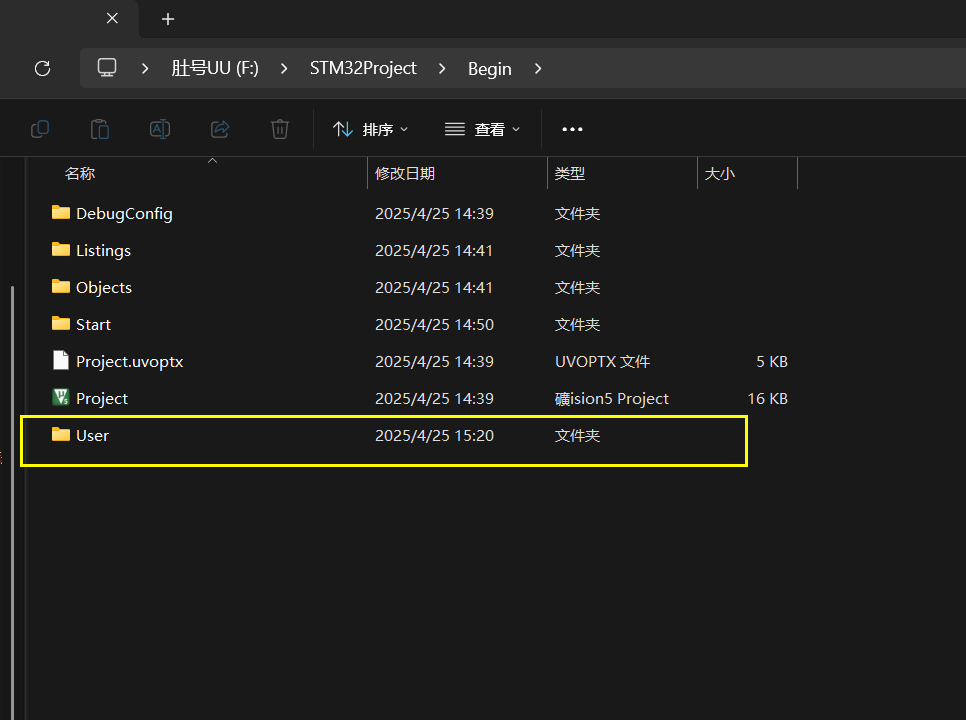966x720 pixels.
Task: Open the 排序 sort dropdown
Action: pos(370,129)
